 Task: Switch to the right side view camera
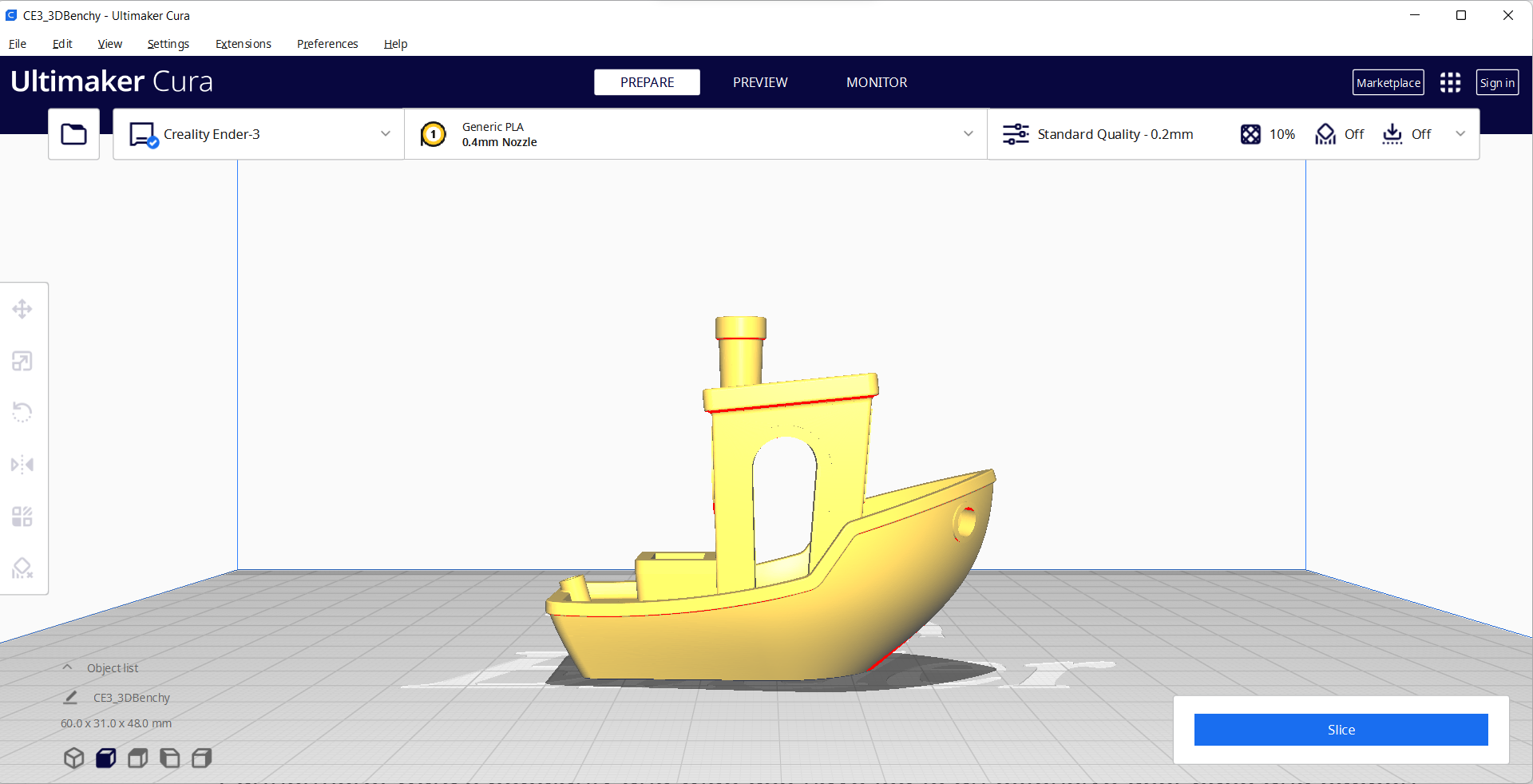201,758
